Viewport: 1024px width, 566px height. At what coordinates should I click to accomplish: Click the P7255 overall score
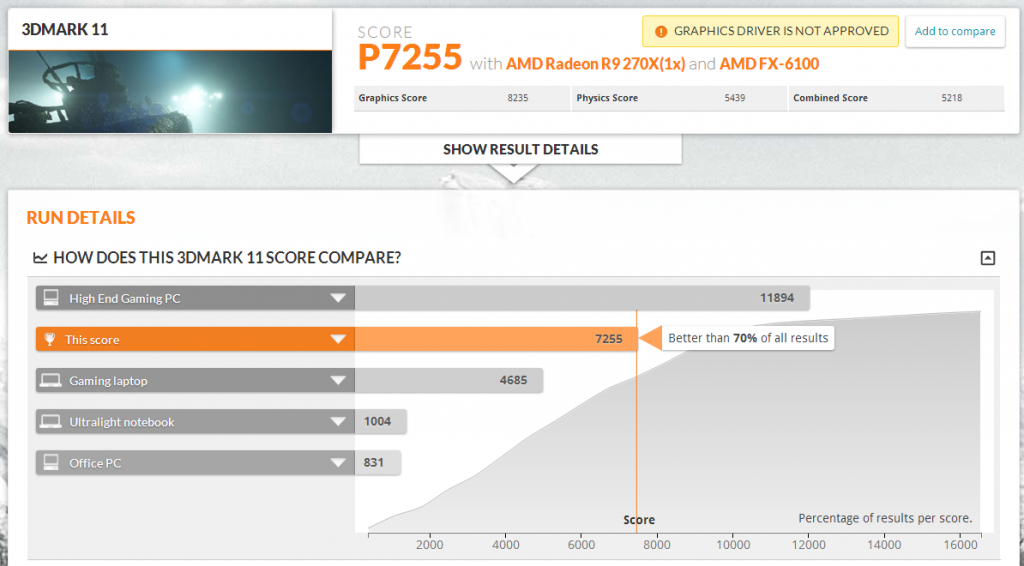pos(410,57)
